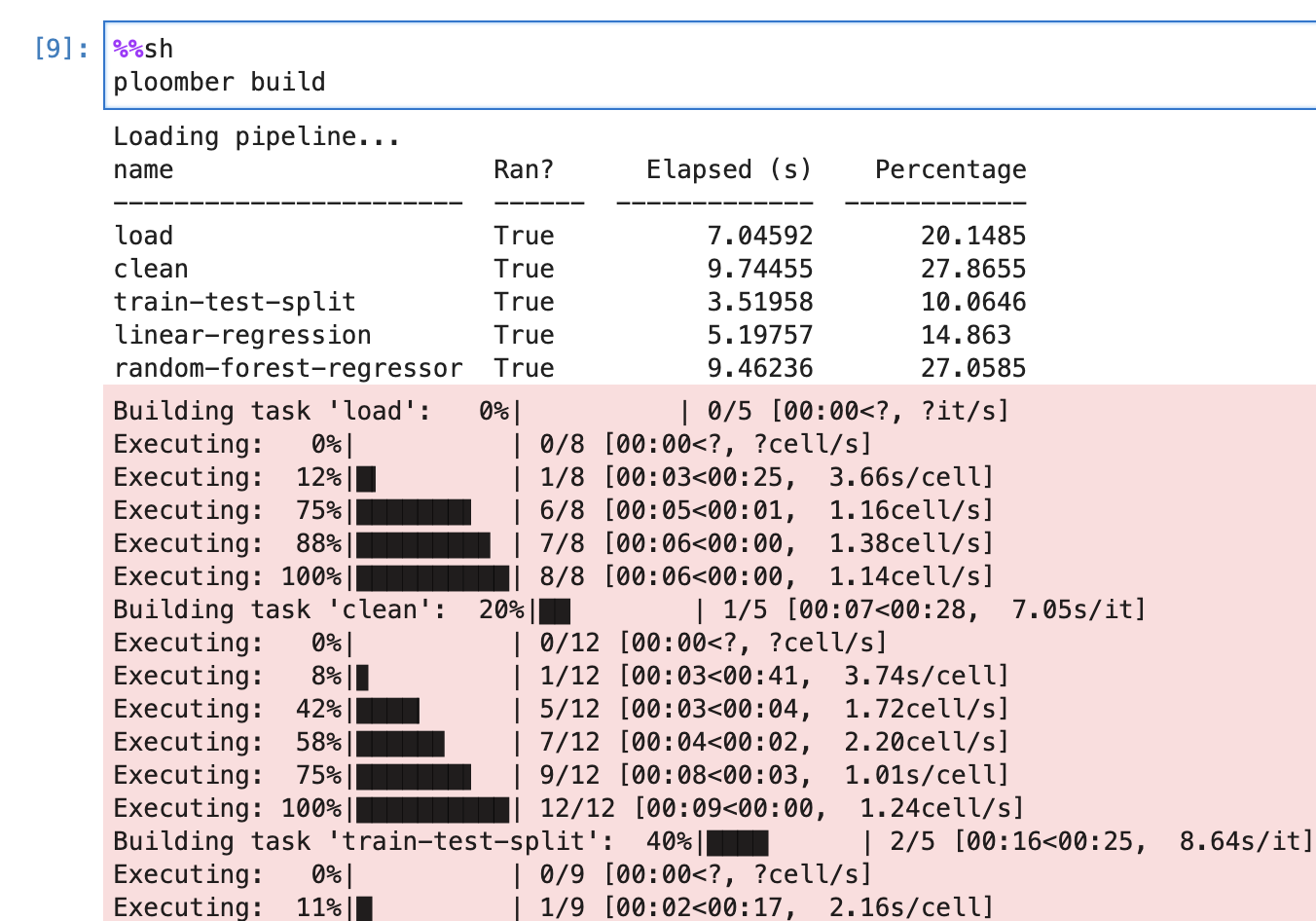The width and height of the screenshot is (1316, 921).
Task: Click the code cell input editor
Action: coord(710,65)
